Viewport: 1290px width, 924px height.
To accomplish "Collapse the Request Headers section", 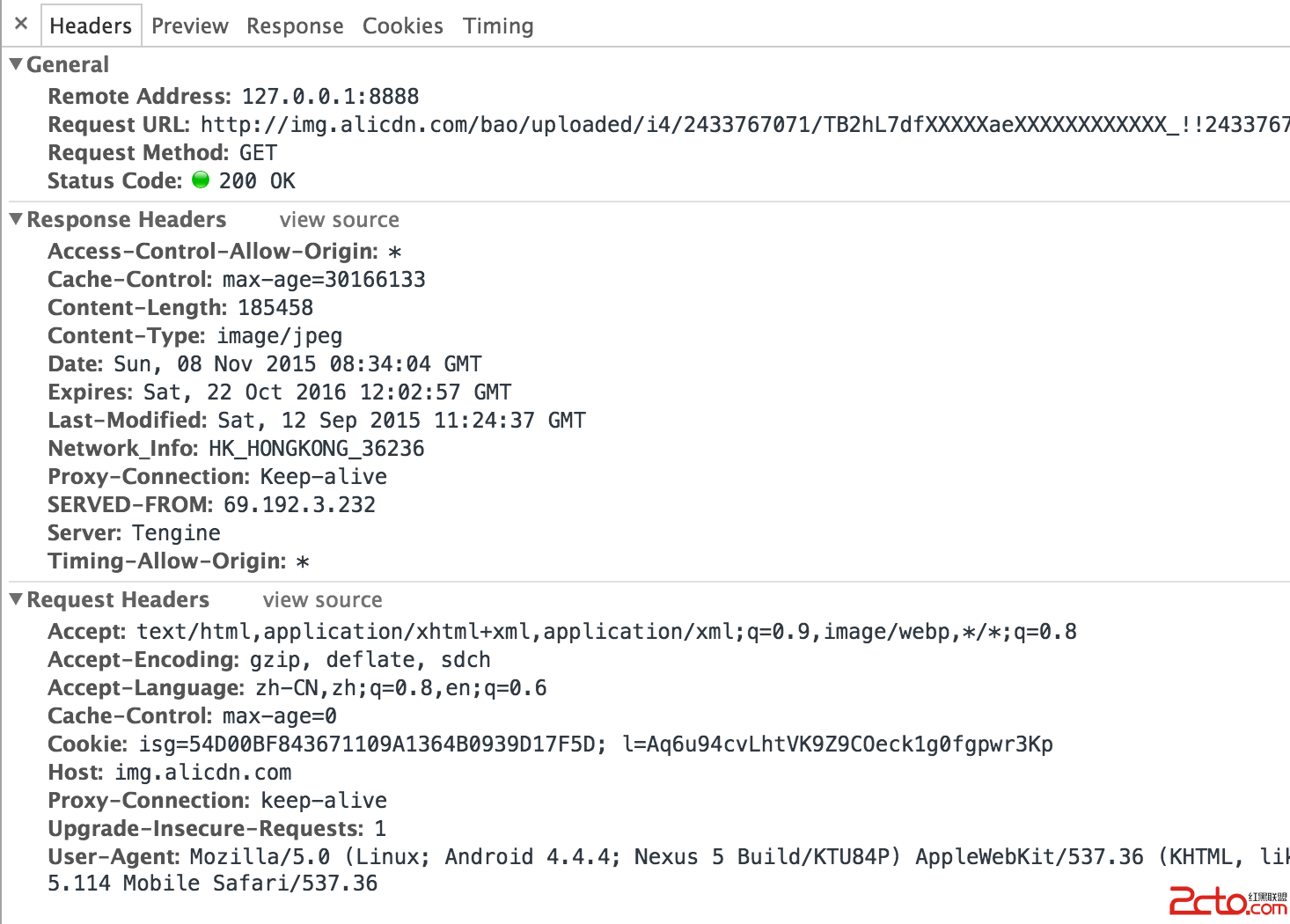I will coord(16,599).
